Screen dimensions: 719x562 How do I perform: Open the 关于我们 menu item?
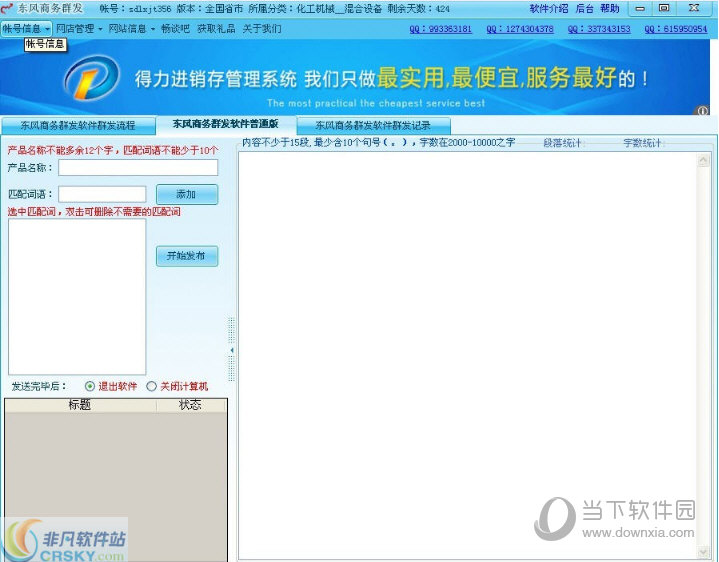coord(261,28)
